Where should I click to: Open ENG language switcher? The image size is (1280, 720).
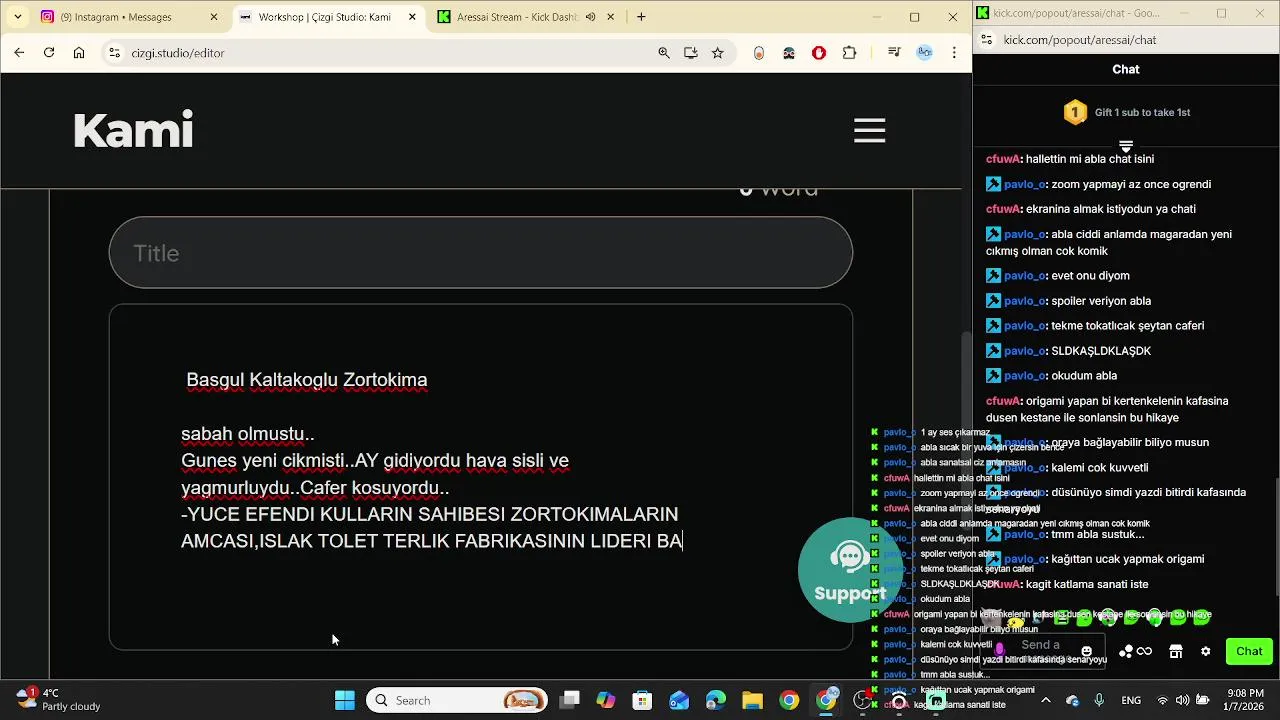[1130, 700]
